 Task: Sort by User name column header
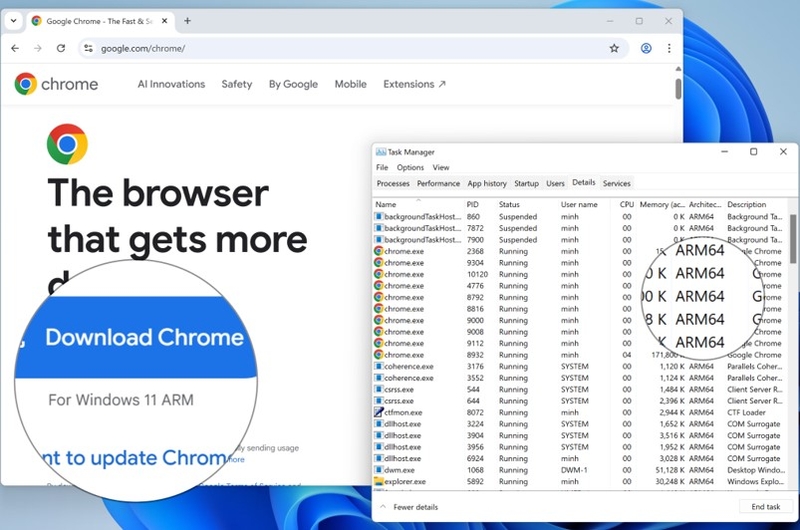[x=585, y=204]
